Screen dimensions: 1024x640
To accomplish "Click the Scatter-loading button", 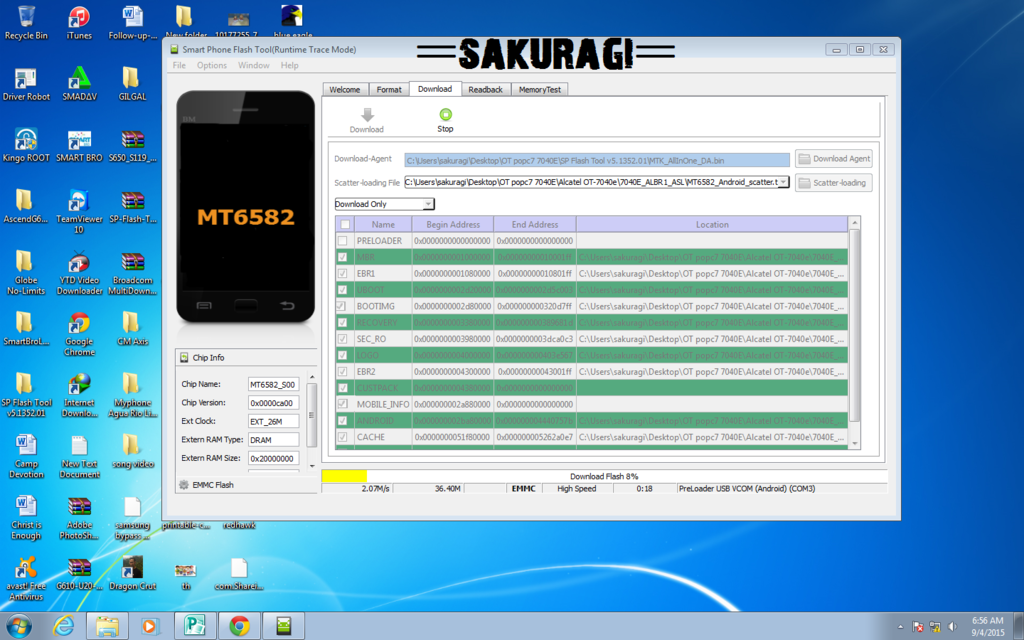I will (833, 183).
